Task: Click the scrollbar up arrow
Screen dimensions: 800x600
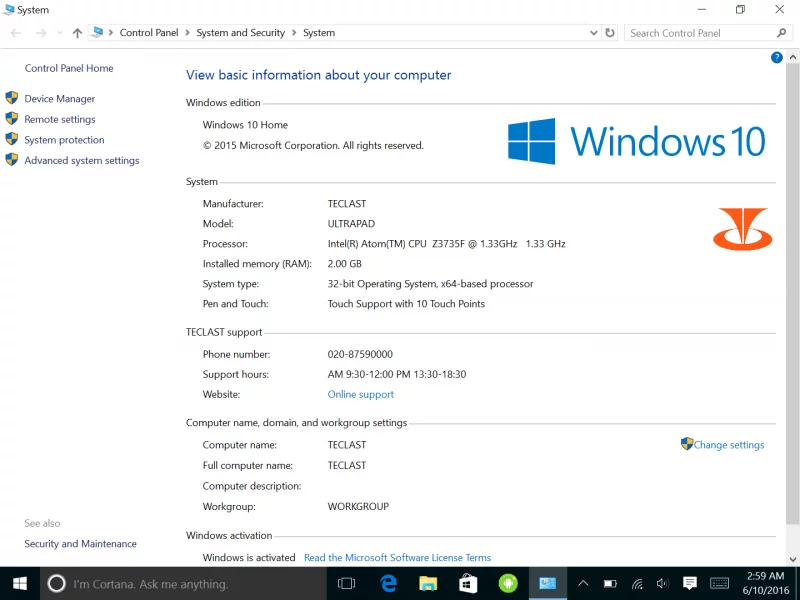Action: coord(793,57)
